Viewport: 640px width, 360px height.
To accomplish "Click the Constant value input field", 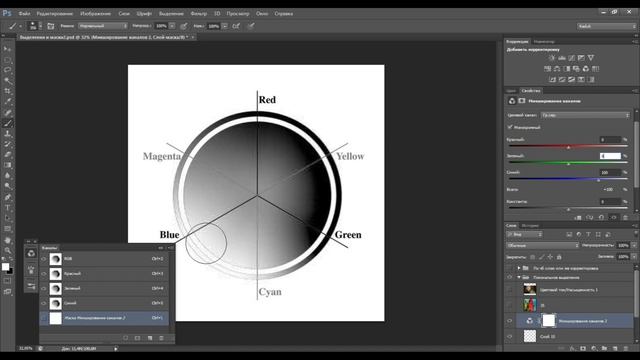I will tap(610, 202).
